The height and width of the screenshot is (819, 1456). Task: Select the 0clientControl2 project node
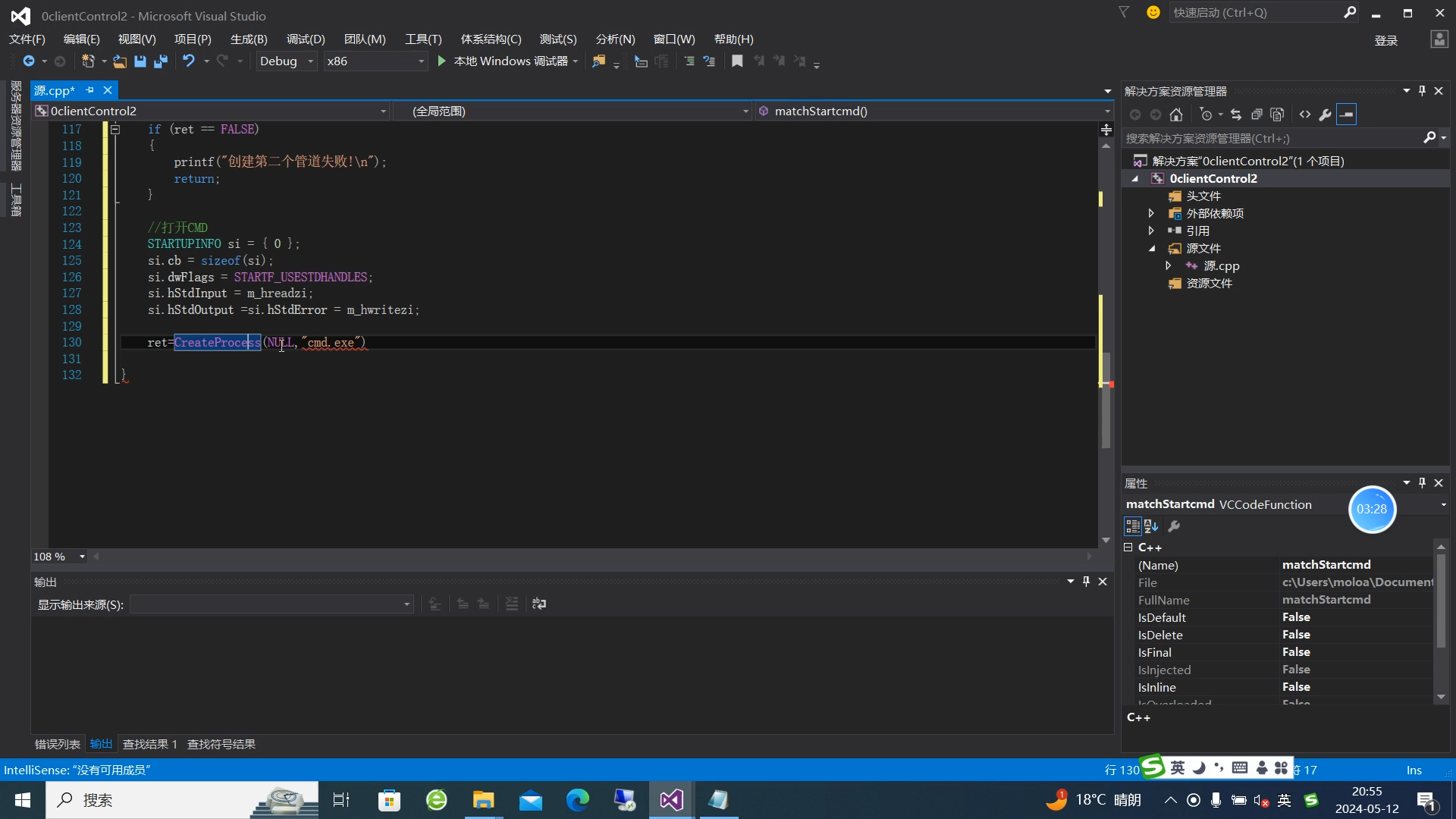click(x=1213, y=179)
